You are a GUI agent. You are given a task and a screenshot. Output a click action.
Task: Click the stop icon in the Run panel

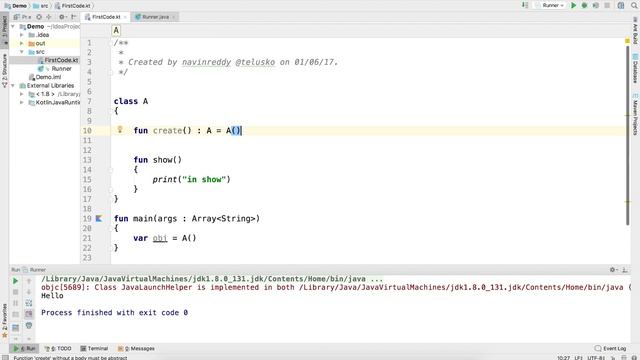16,292
